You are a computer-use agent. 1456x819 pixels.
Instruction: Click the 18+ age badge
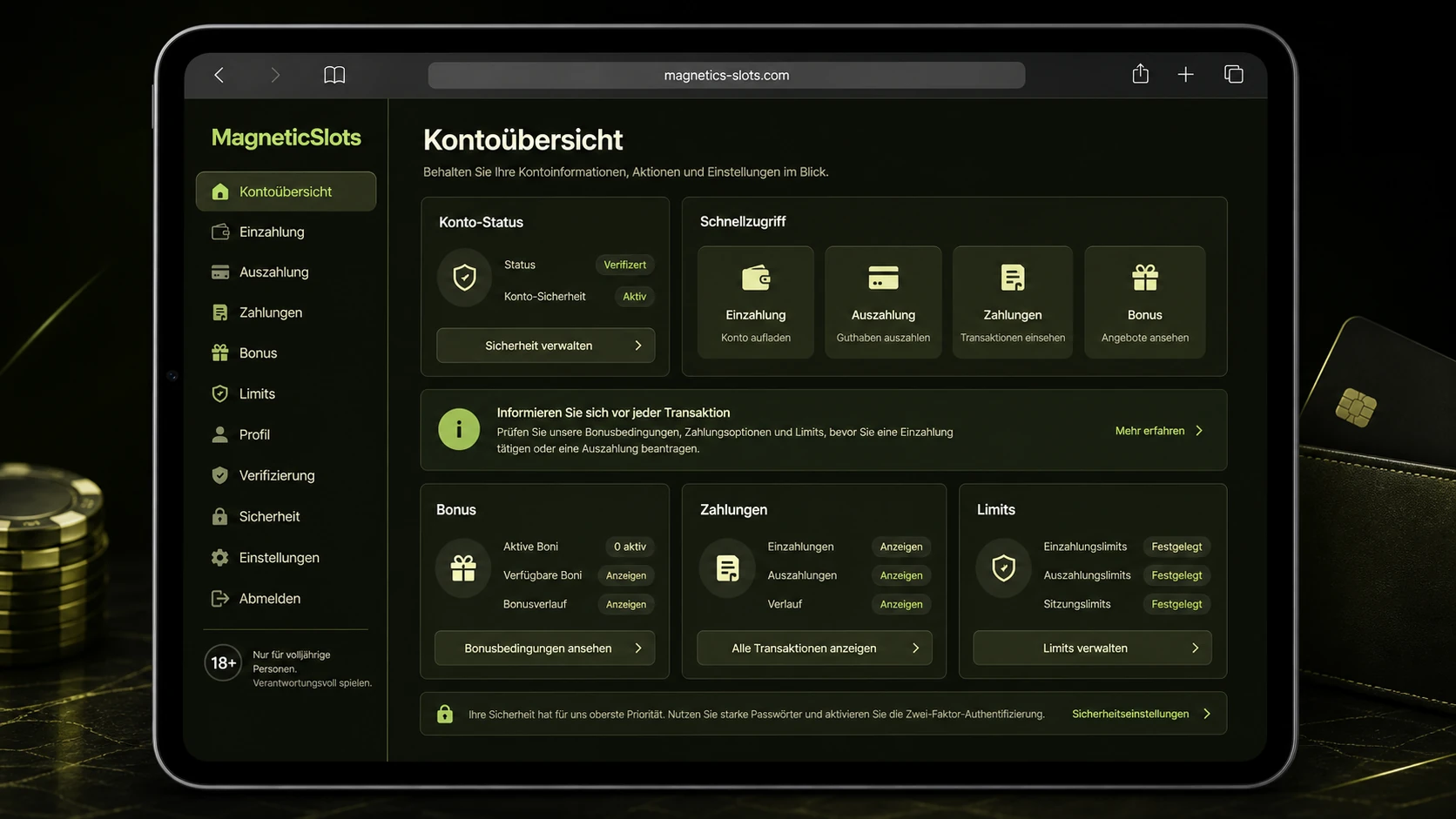tap(223, 663)
